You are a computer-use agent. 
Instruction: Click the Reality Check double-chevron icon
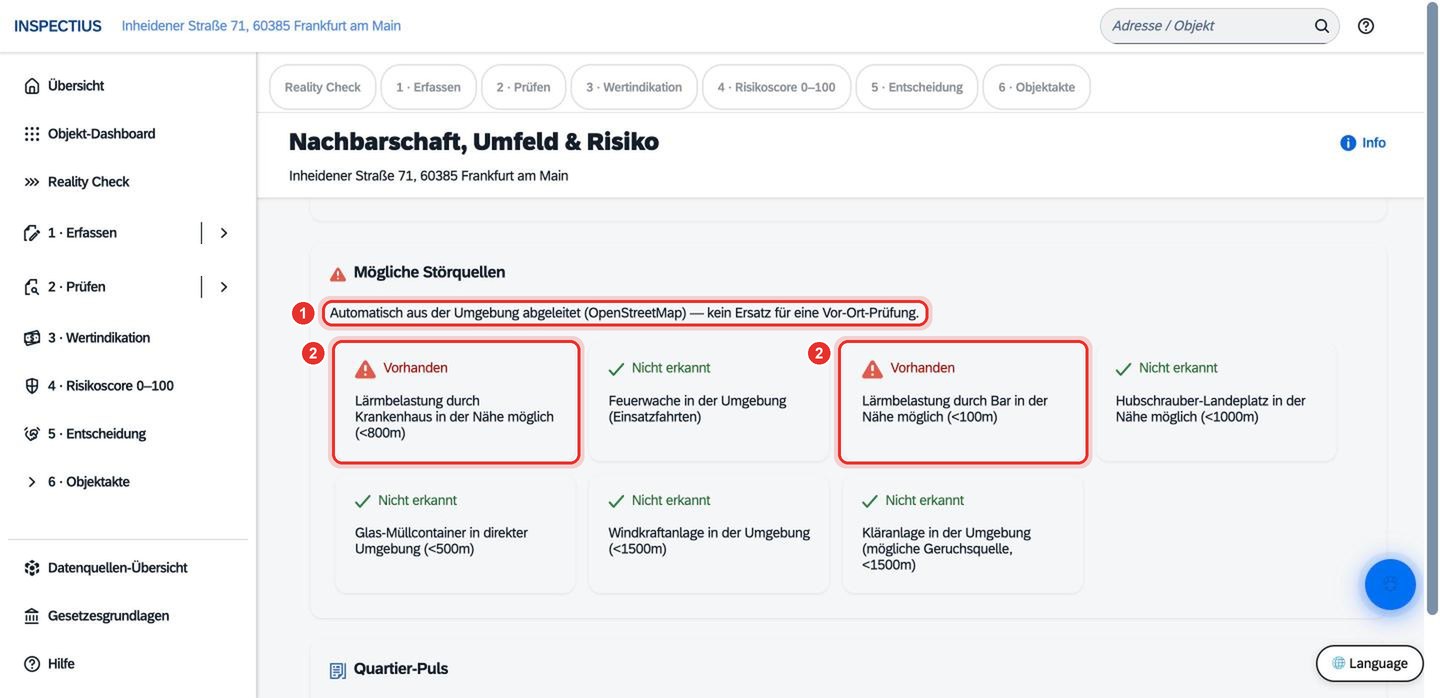(32, 182)
